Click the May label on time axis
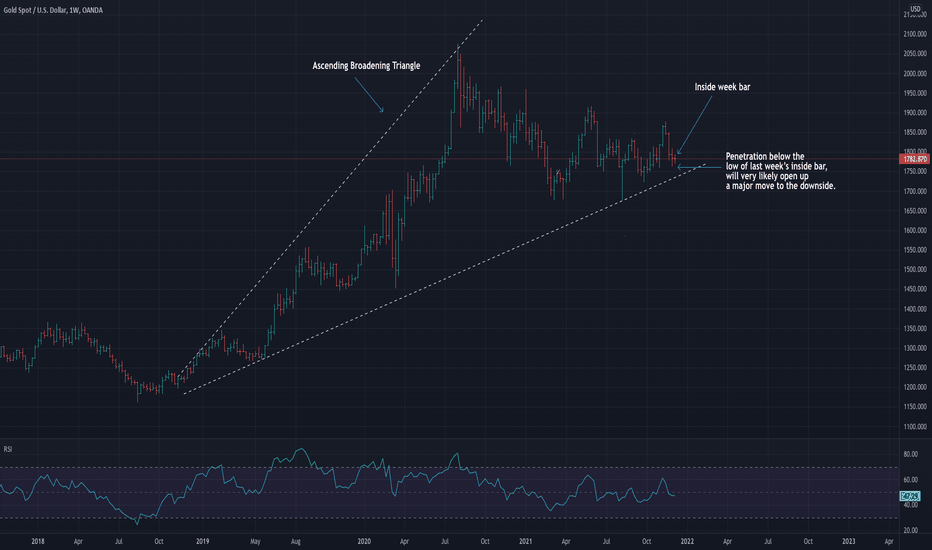 255,542
